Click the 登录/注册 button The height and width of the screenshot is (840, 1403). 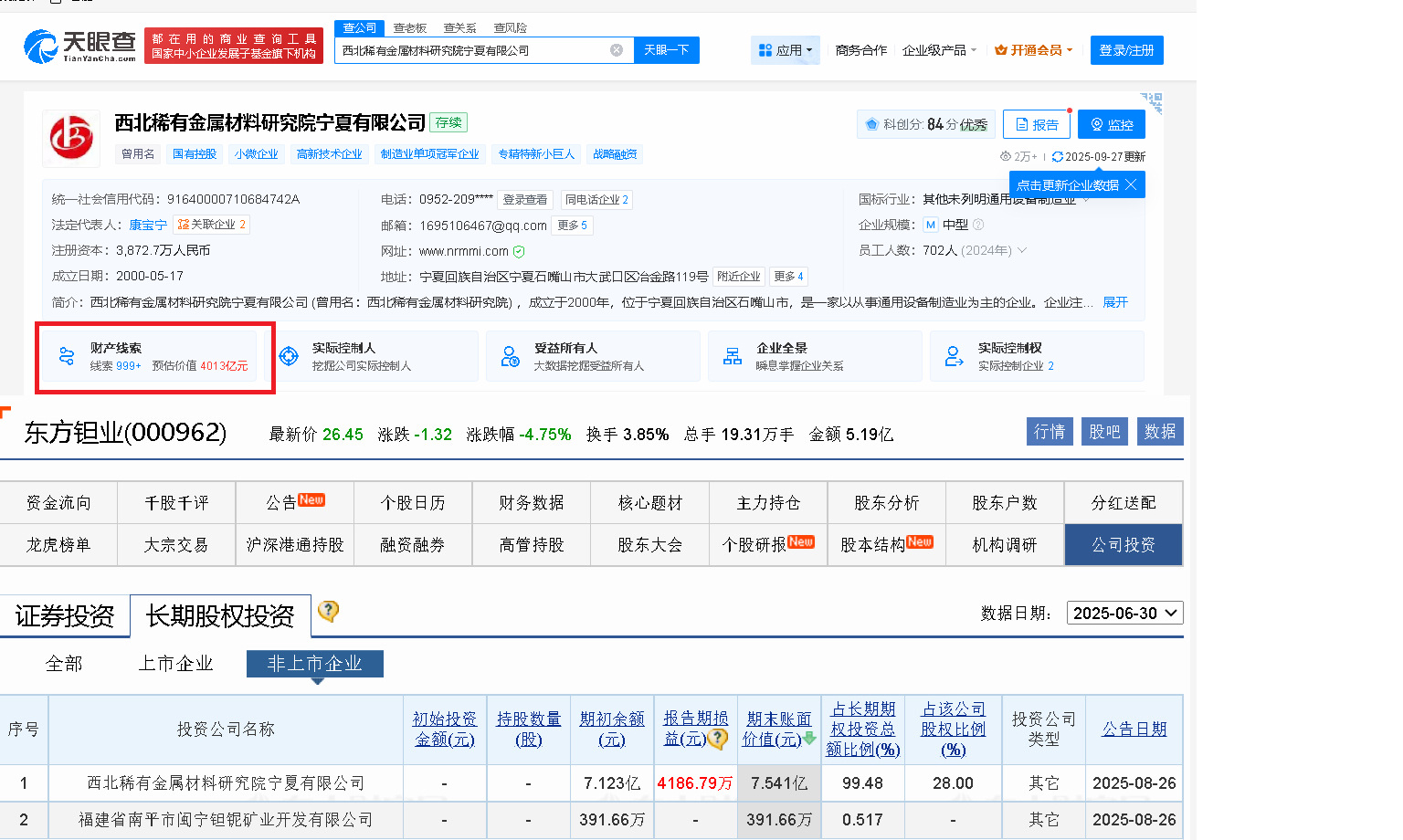click(x=1127, y=50)
